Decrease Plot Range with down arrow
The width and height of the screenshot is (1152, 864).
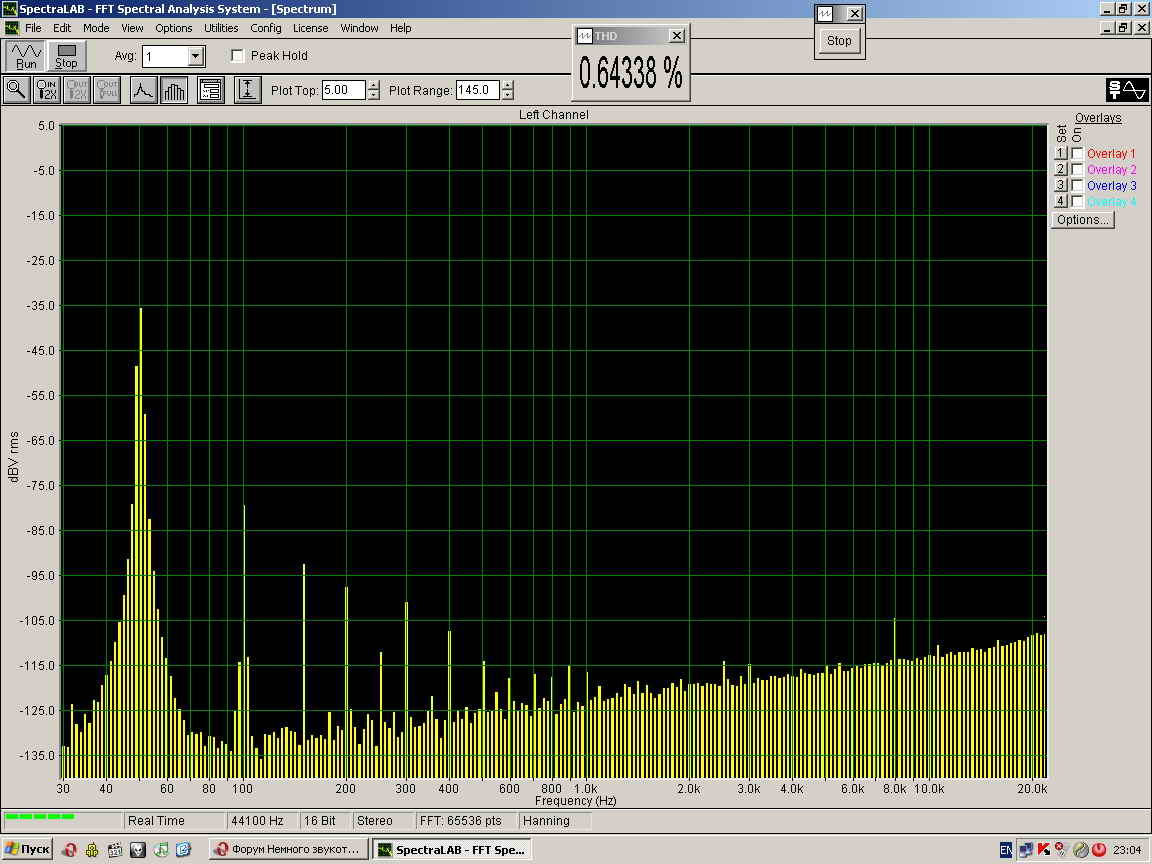[x=508, y=95]
